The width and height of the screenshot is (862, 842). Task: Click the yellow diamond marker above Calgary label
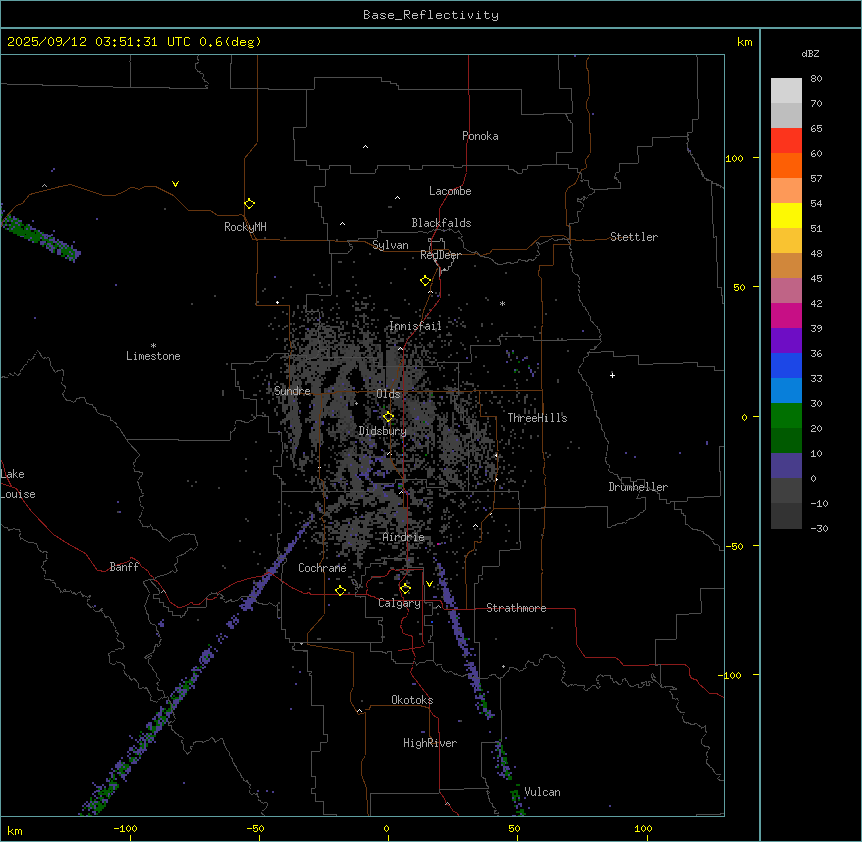[405, 589]
